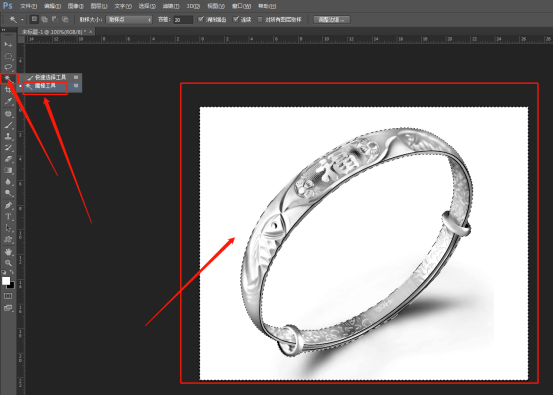Screen dimensions: 553x395
Task: Click the foreground color swatch
Action: [x=6, y=281]
